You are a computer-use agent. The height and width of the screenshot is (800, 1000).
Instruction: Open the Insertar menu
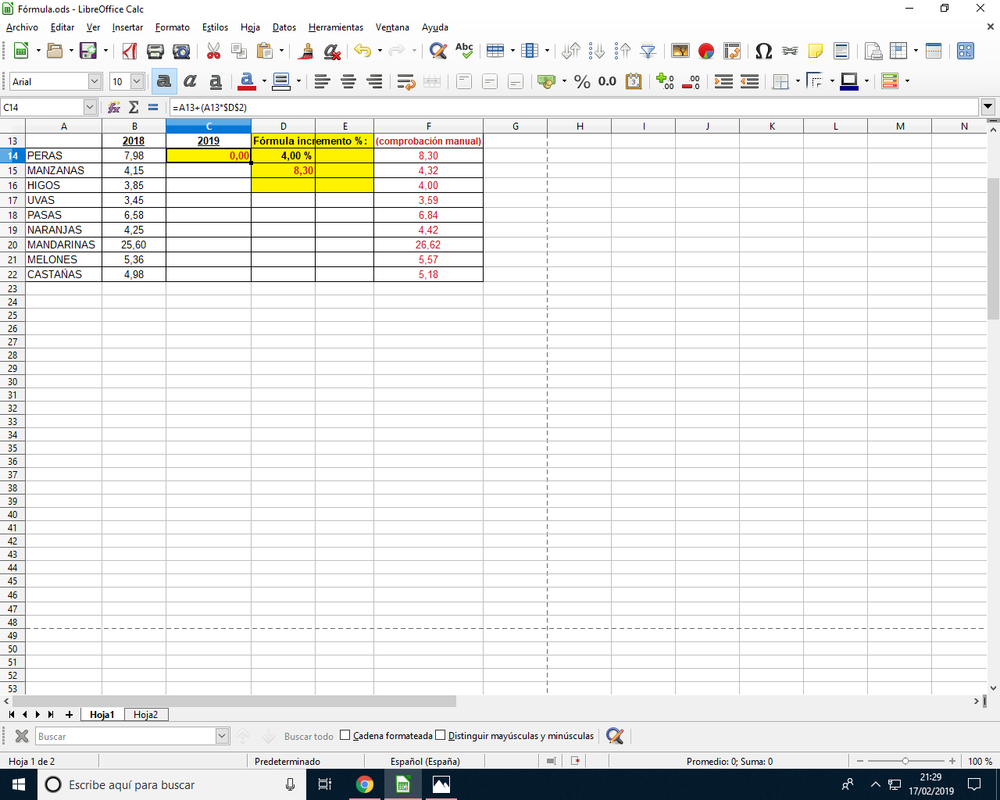(x=128, y=27)
